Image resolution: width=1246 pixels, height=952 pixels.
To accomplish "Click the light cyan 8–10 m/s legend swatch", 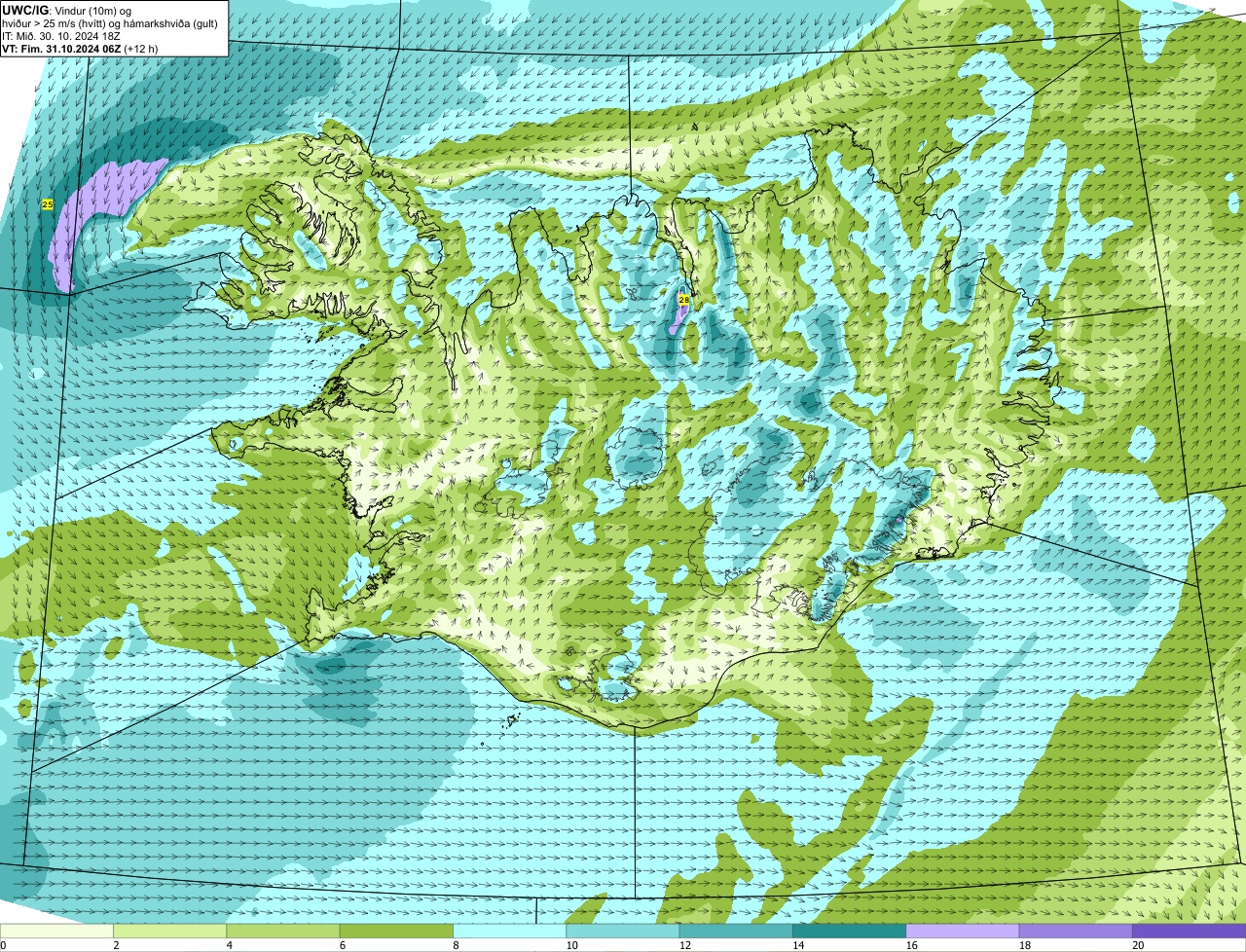I will 510,931.
